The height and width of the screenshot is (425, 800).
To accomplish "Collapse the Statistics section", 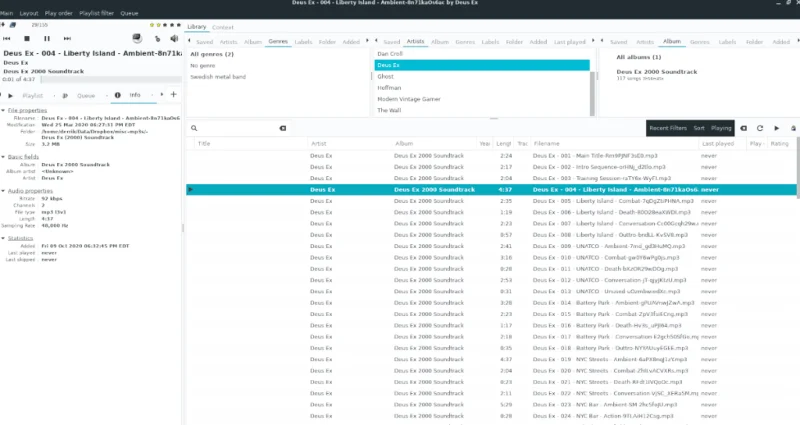I will tap(3, 238).
